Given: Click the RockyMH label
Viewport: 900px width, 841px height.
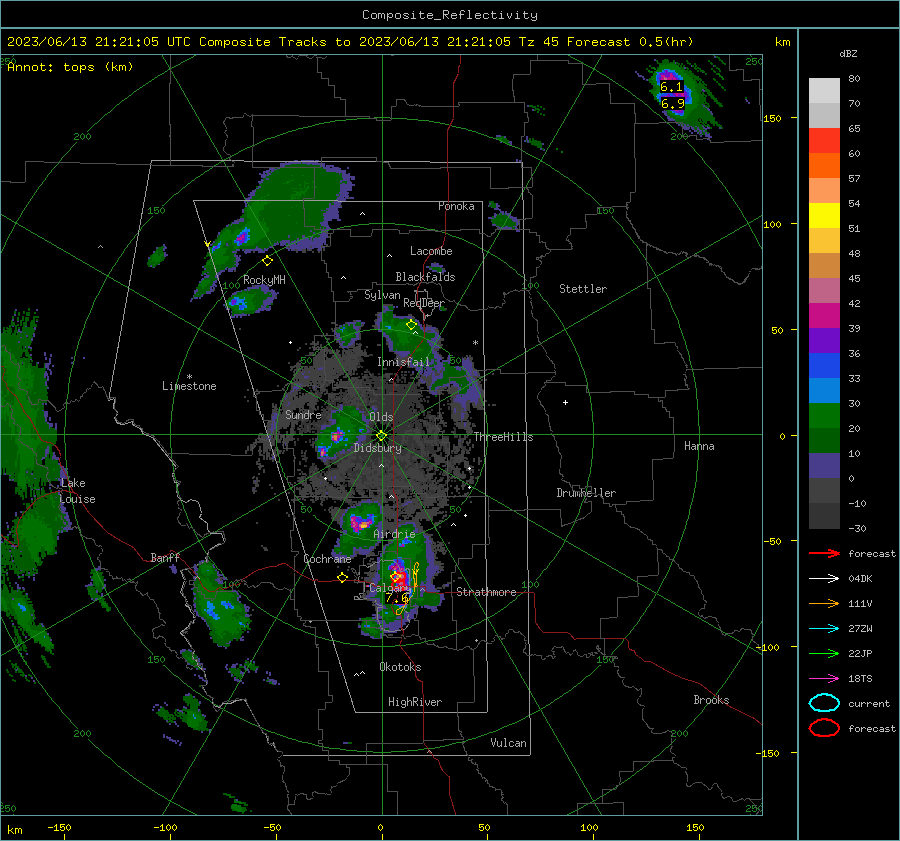Looking at the screenshot, I should (264, 280).
